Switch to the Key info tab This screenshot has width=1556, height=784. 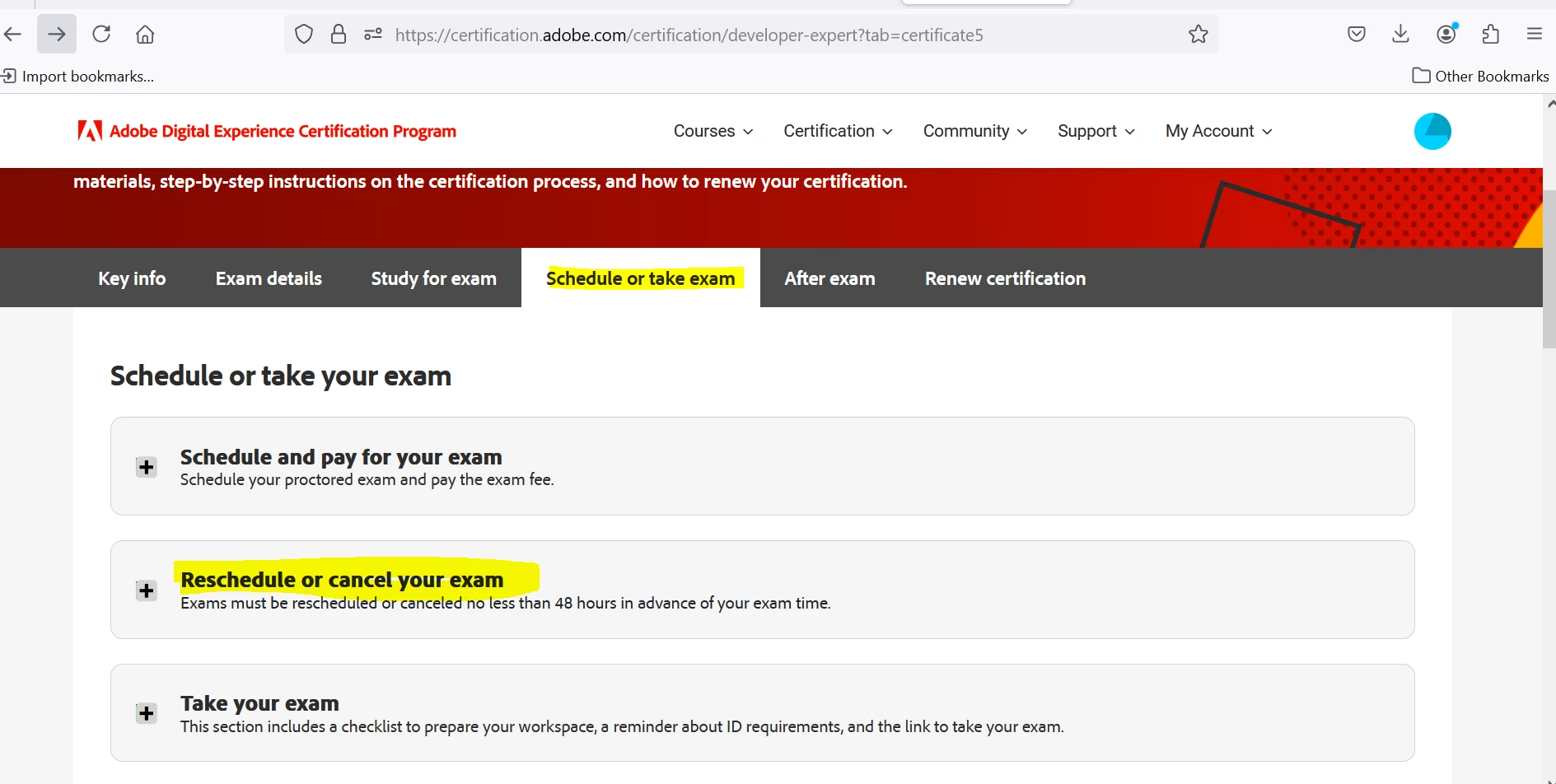132,278
